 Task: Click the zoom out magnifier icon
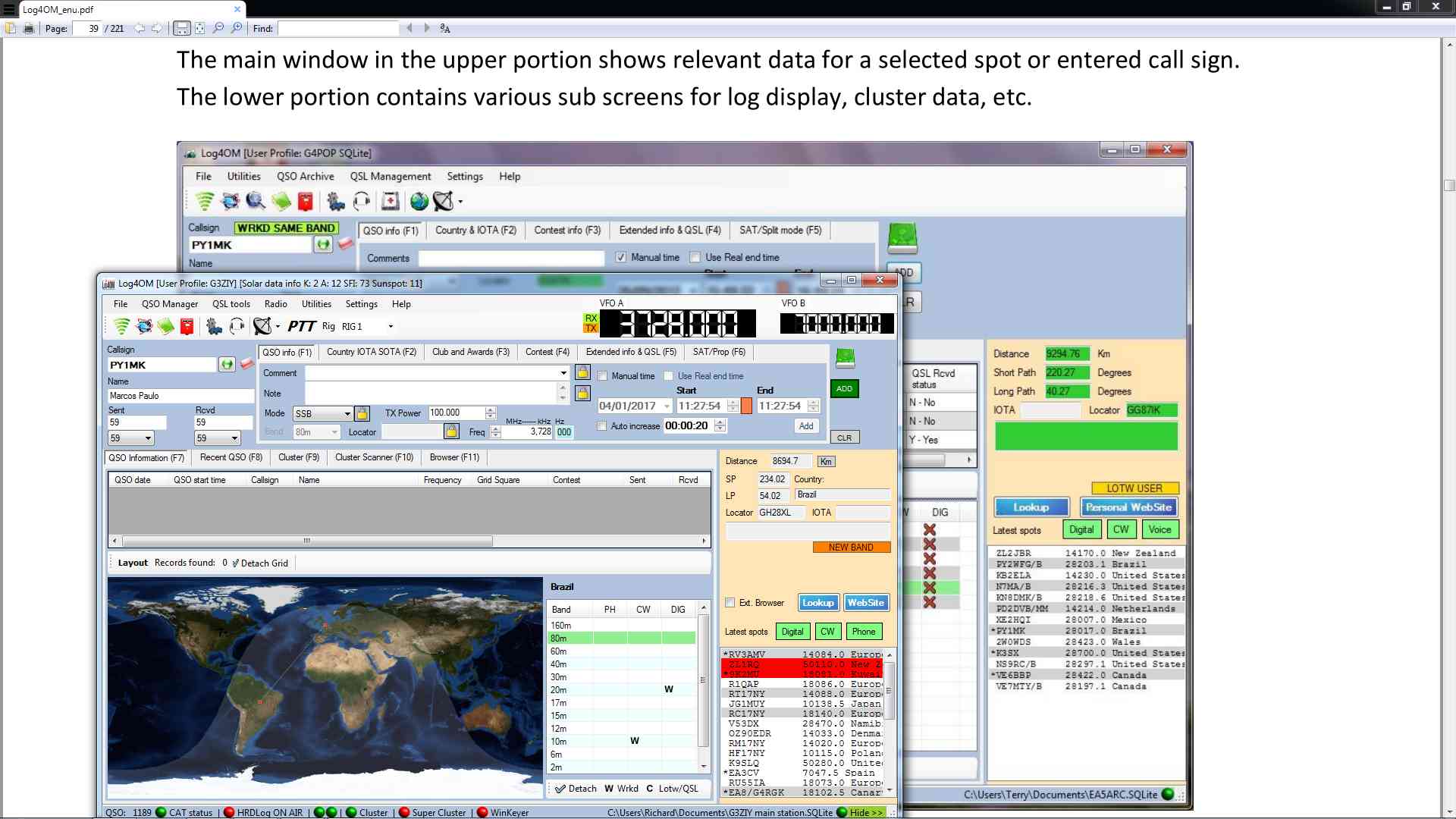point(218,28)
